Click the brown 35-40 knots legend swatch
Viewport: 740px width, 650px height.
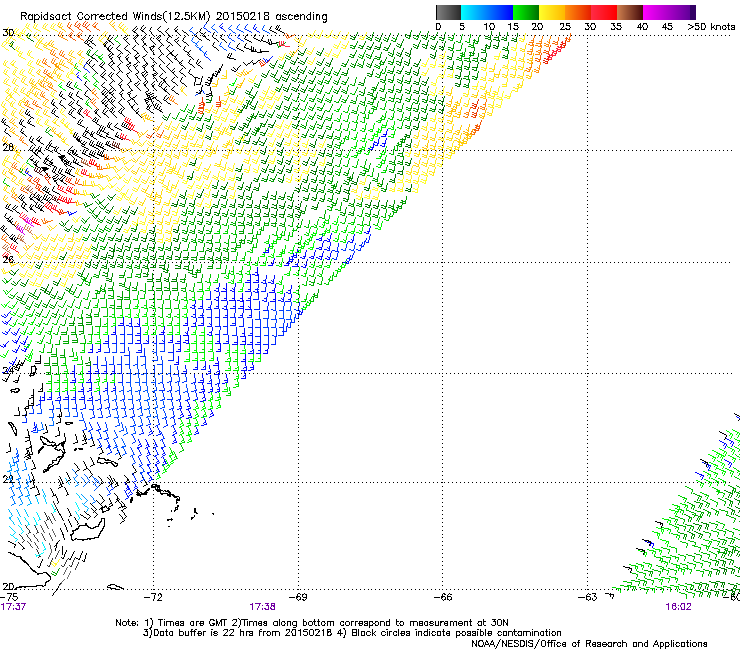[630, 12]
